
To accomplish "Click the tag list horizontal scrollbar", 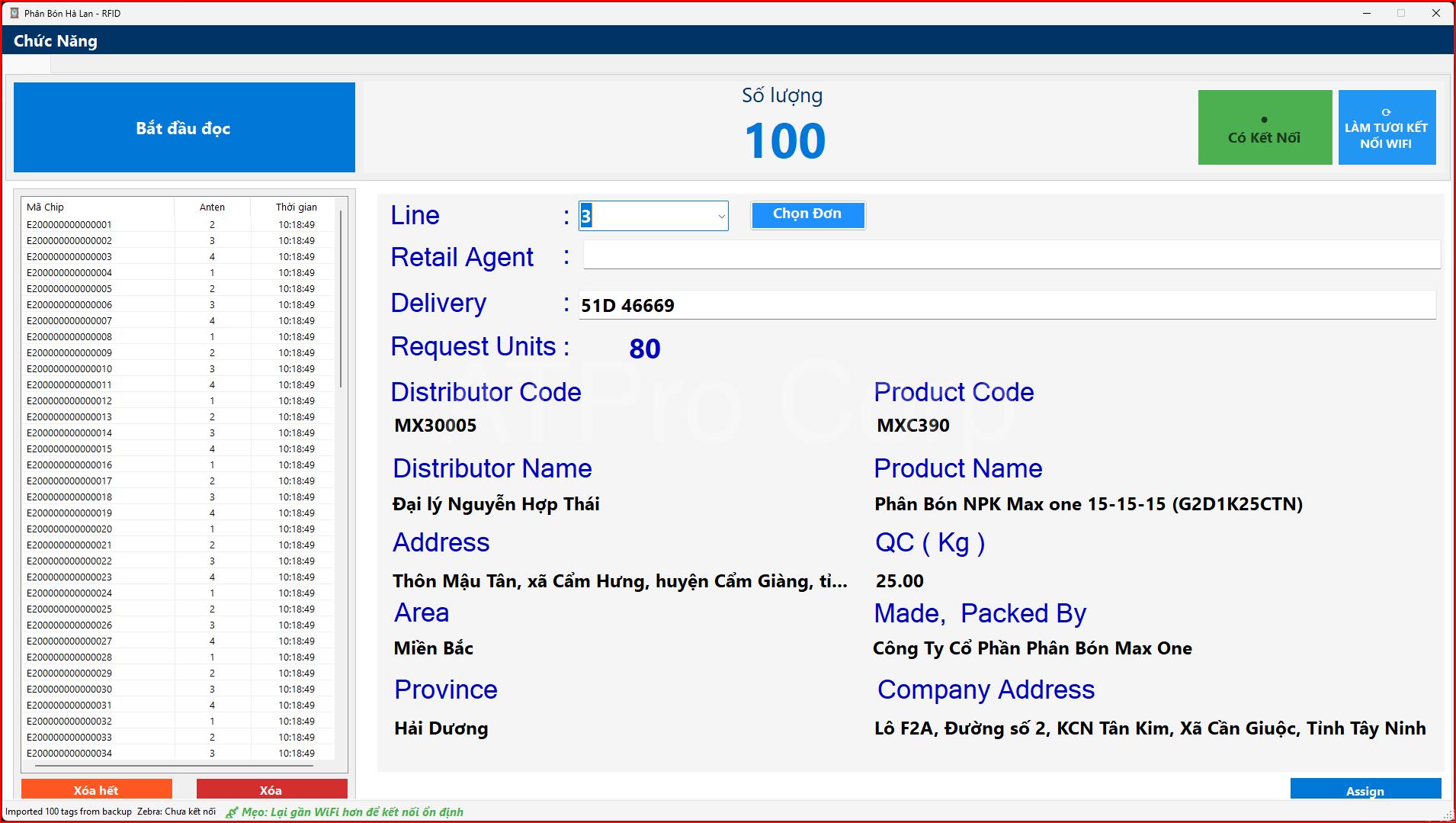I will point(174,765).
